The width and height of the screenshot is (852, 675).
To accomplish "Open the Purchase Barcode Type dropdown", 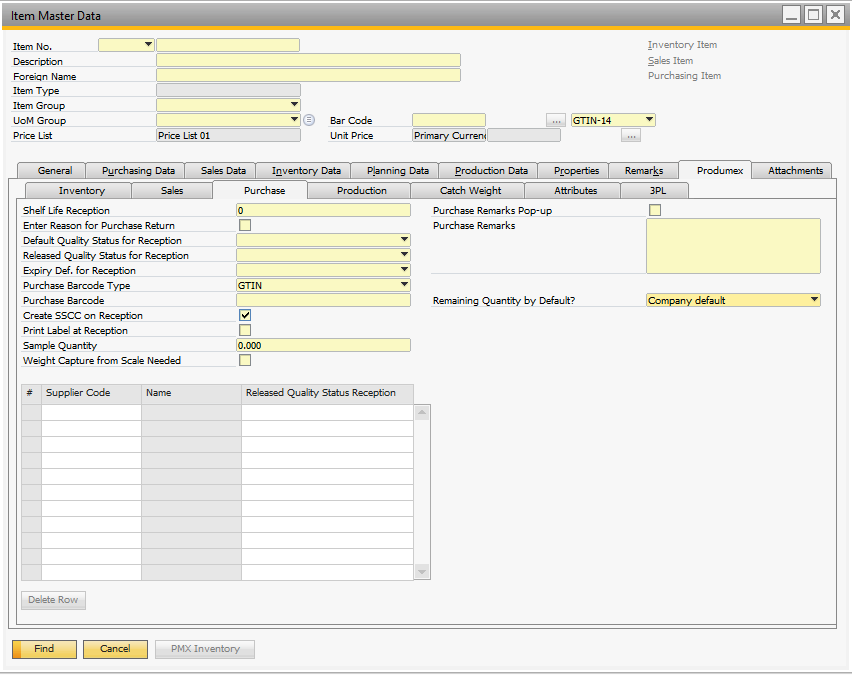I will 404,285.
